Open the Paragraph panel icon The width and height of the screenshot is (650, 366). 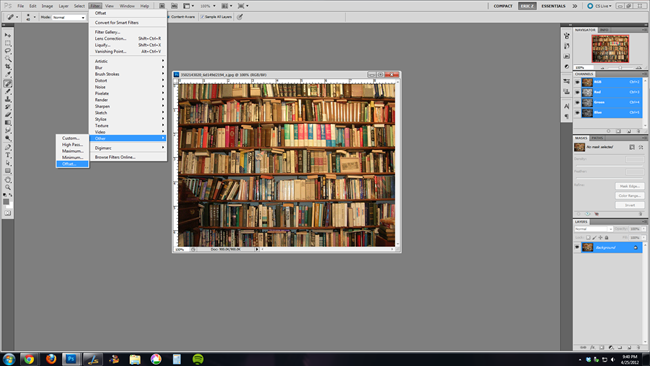coord(567,117)
